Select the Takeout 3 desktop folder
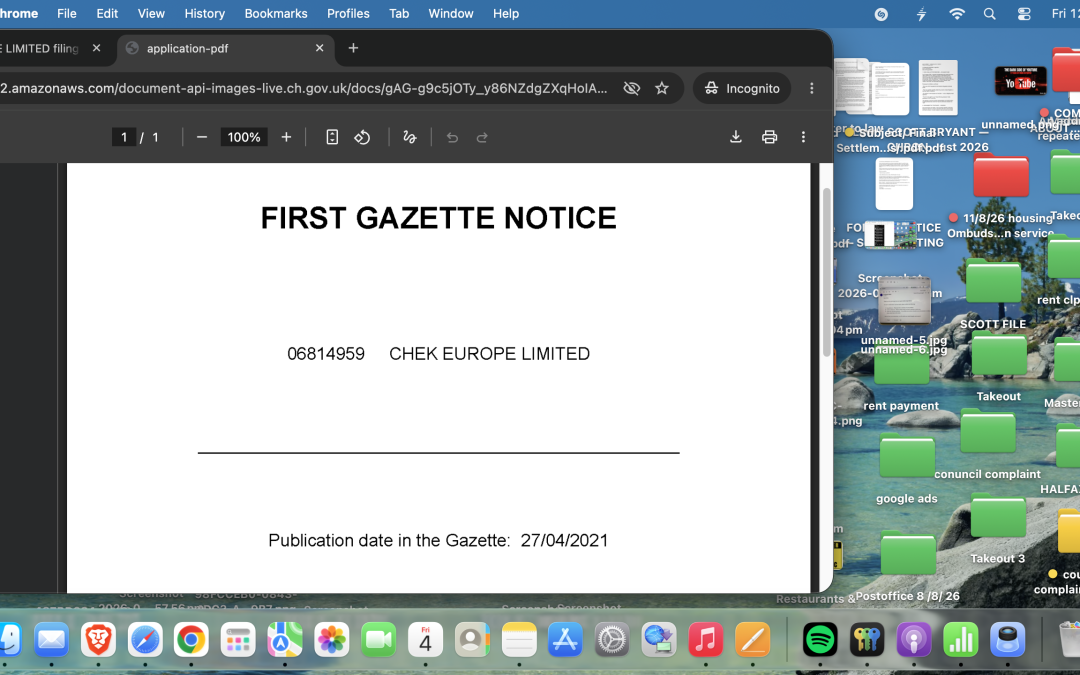The height and width of the screenshot is (675, 1080). tap(998, 516)
